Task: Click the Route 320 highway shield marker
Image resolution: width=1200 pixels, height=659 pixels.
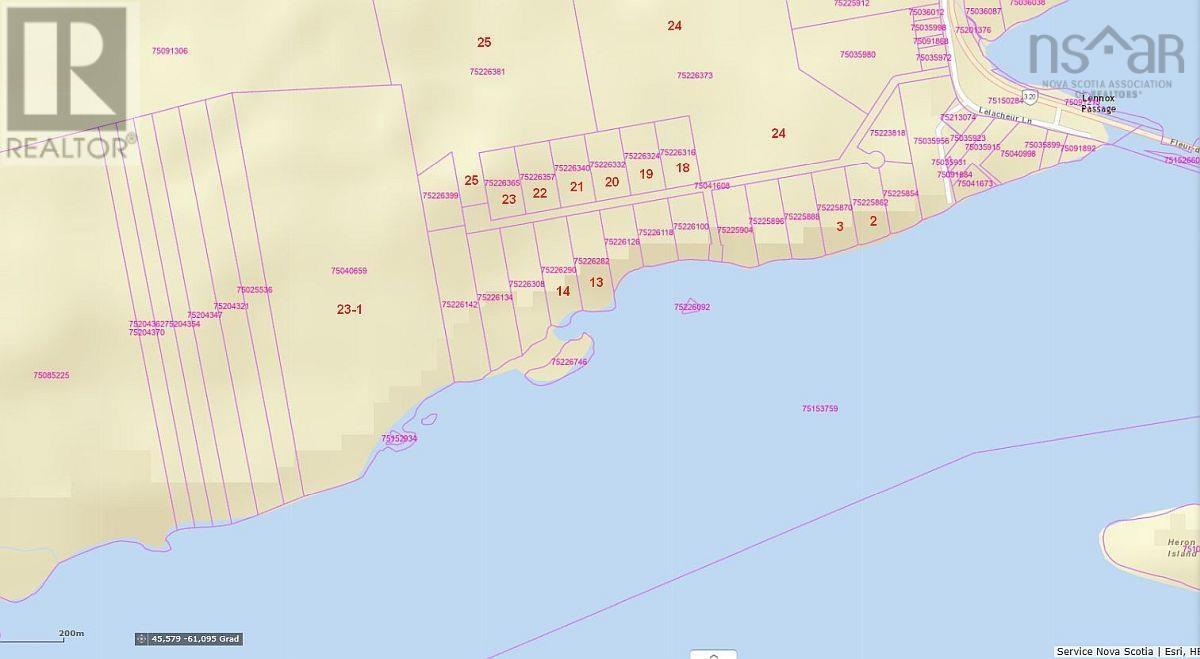Action: coord(1027,98)
